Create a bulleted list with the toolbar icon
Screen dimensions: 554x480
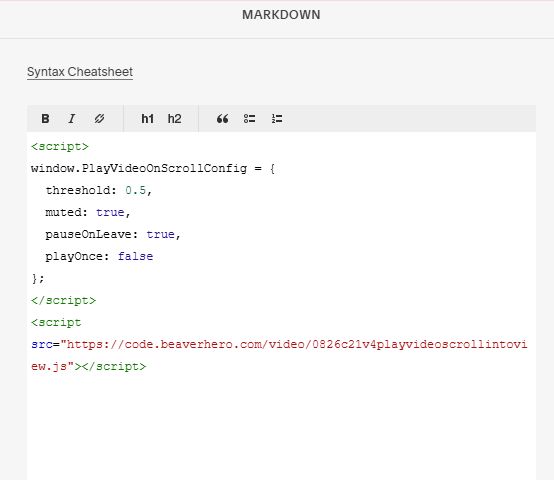pyautogui.click(x=249, y=119)
